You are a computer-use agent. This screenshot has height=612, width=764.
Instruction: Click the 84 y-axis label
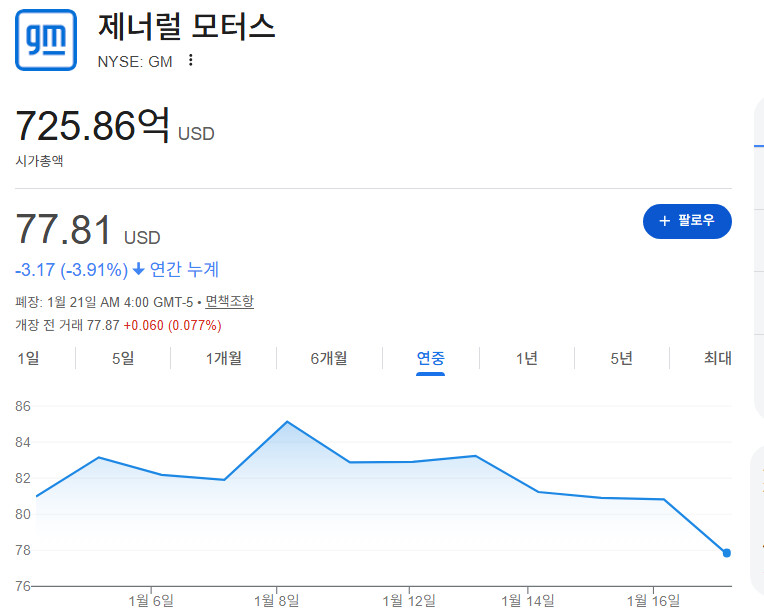[x=23, y=442]
